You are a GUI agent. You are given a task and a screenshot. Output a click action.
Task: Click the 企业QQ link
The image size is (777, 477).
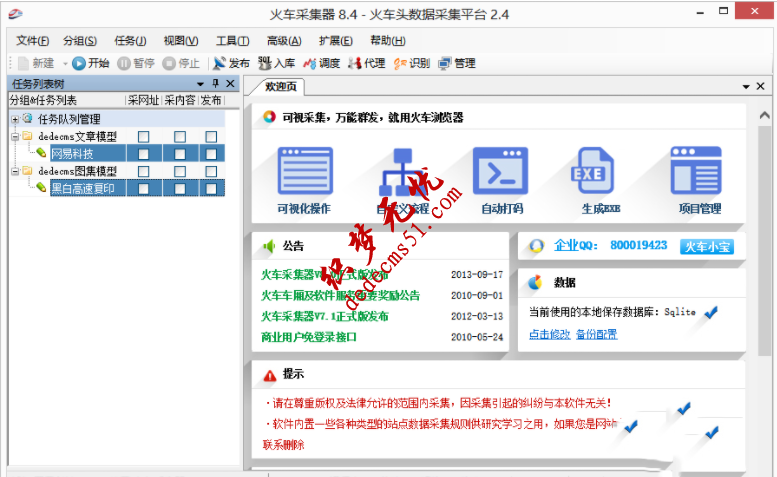click(576, 245)
